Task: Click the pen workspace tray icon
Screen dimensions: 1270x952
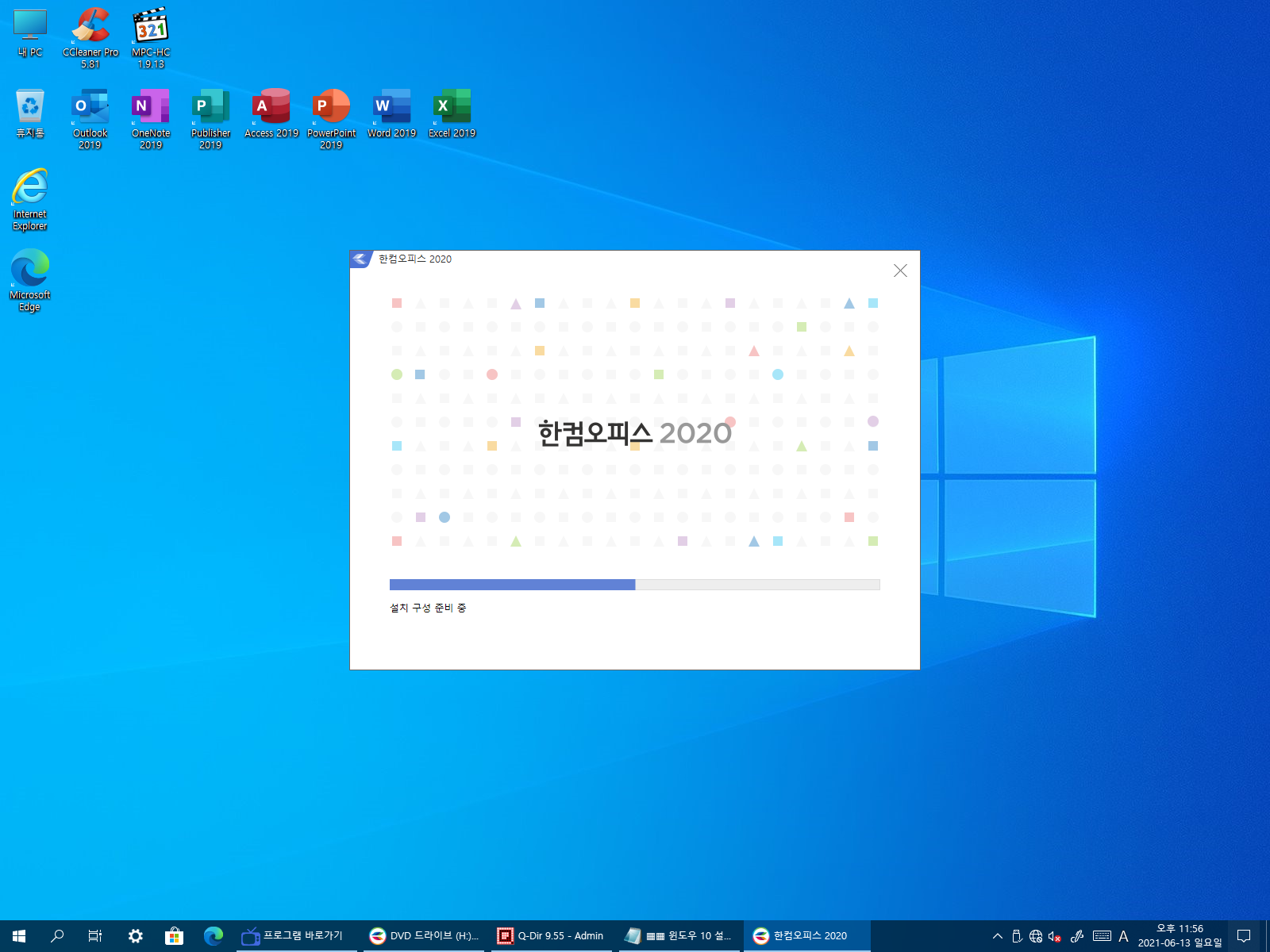Action: [x=1077, y=936]
